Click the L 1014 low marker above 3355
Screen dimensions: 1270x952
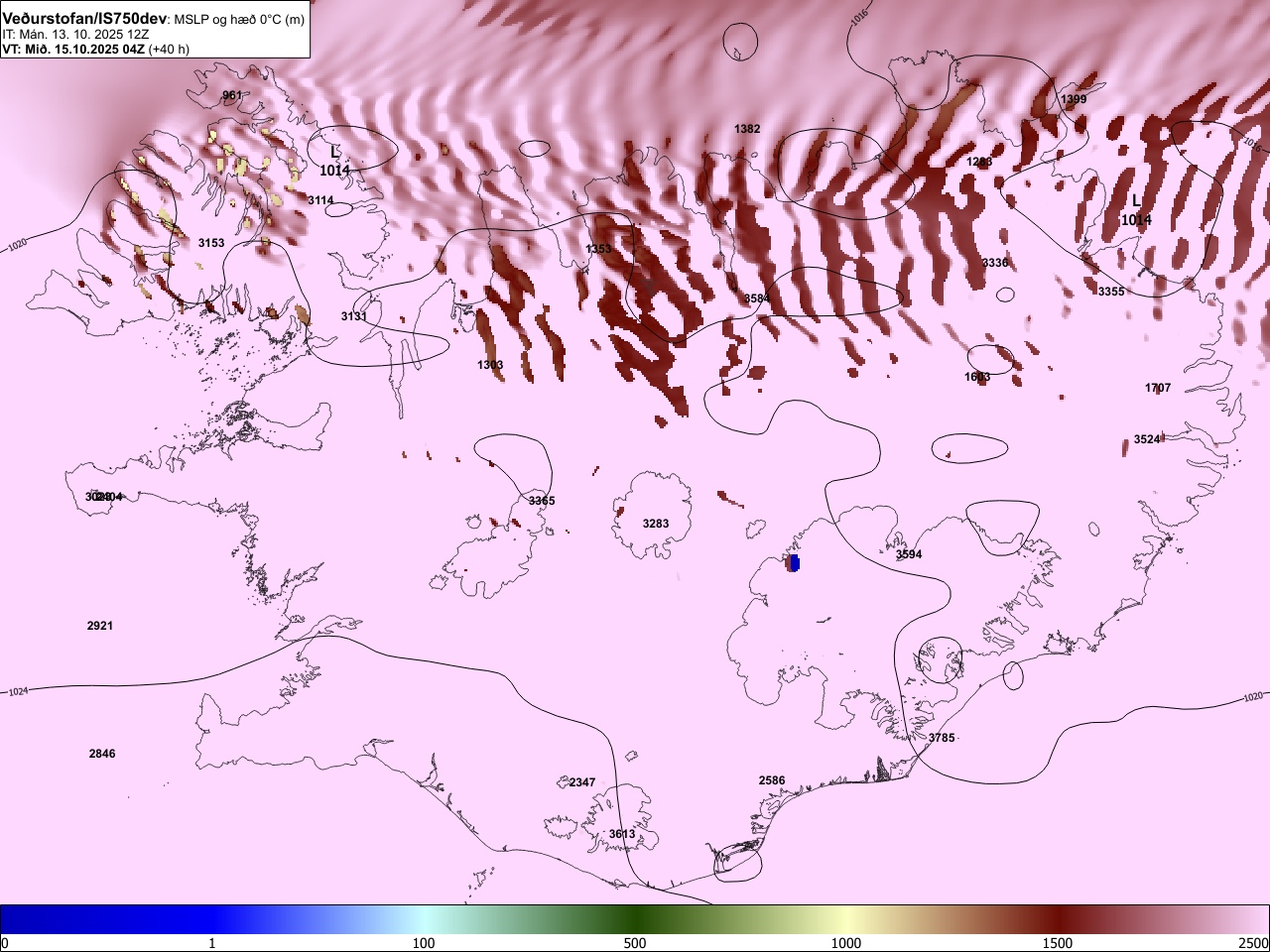pos(1136,210)
